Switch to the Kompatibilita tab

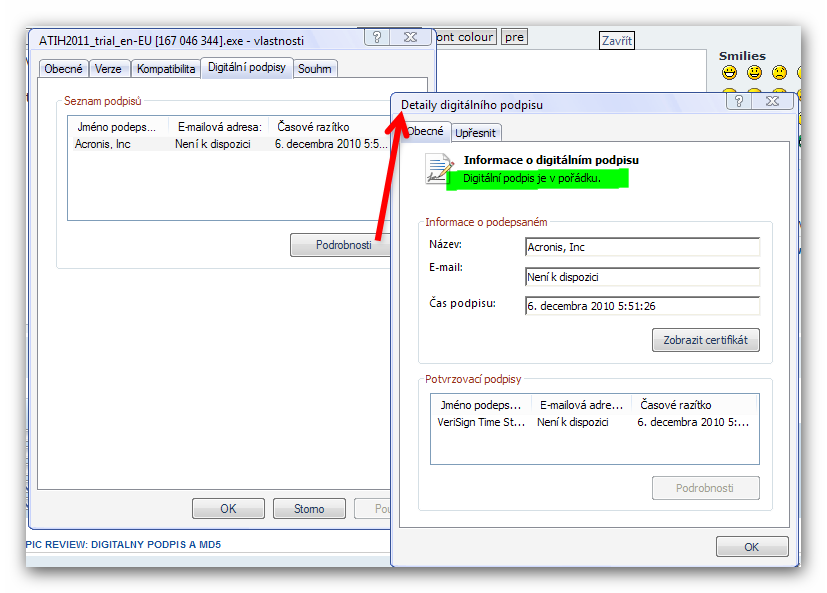pos(166,69)
